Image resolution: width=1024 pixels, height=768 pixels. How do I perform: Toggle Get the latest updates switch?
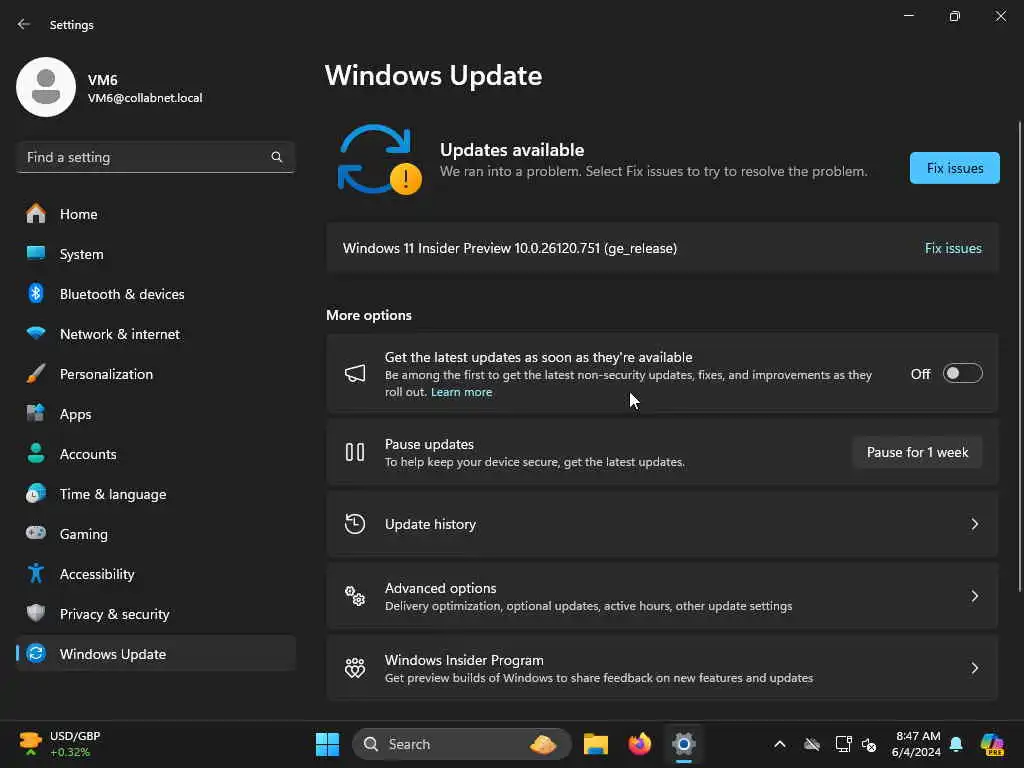coord(963,374)
